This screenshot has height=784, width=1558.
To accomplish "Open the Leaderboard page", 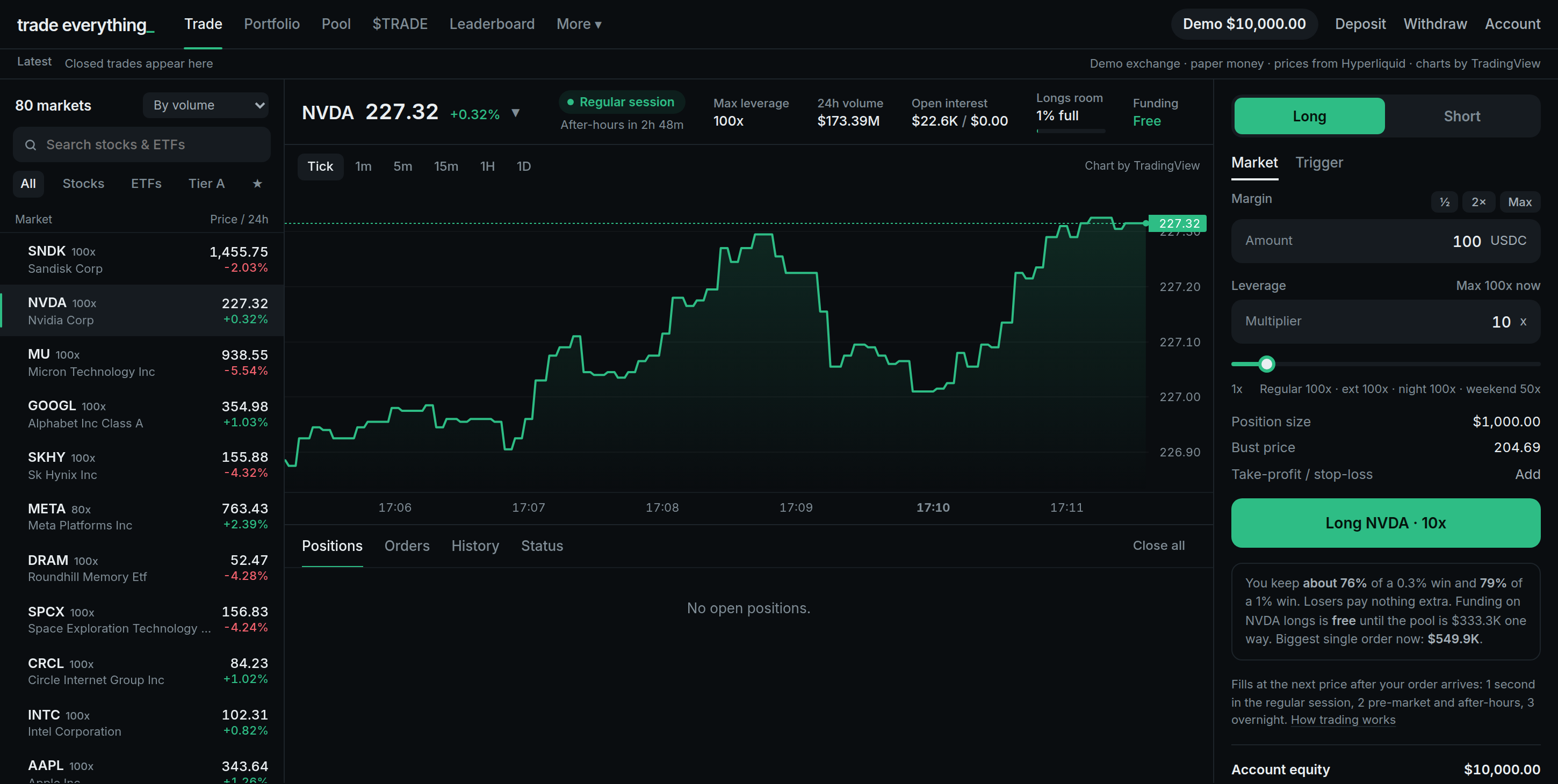I will pos(492,24).
